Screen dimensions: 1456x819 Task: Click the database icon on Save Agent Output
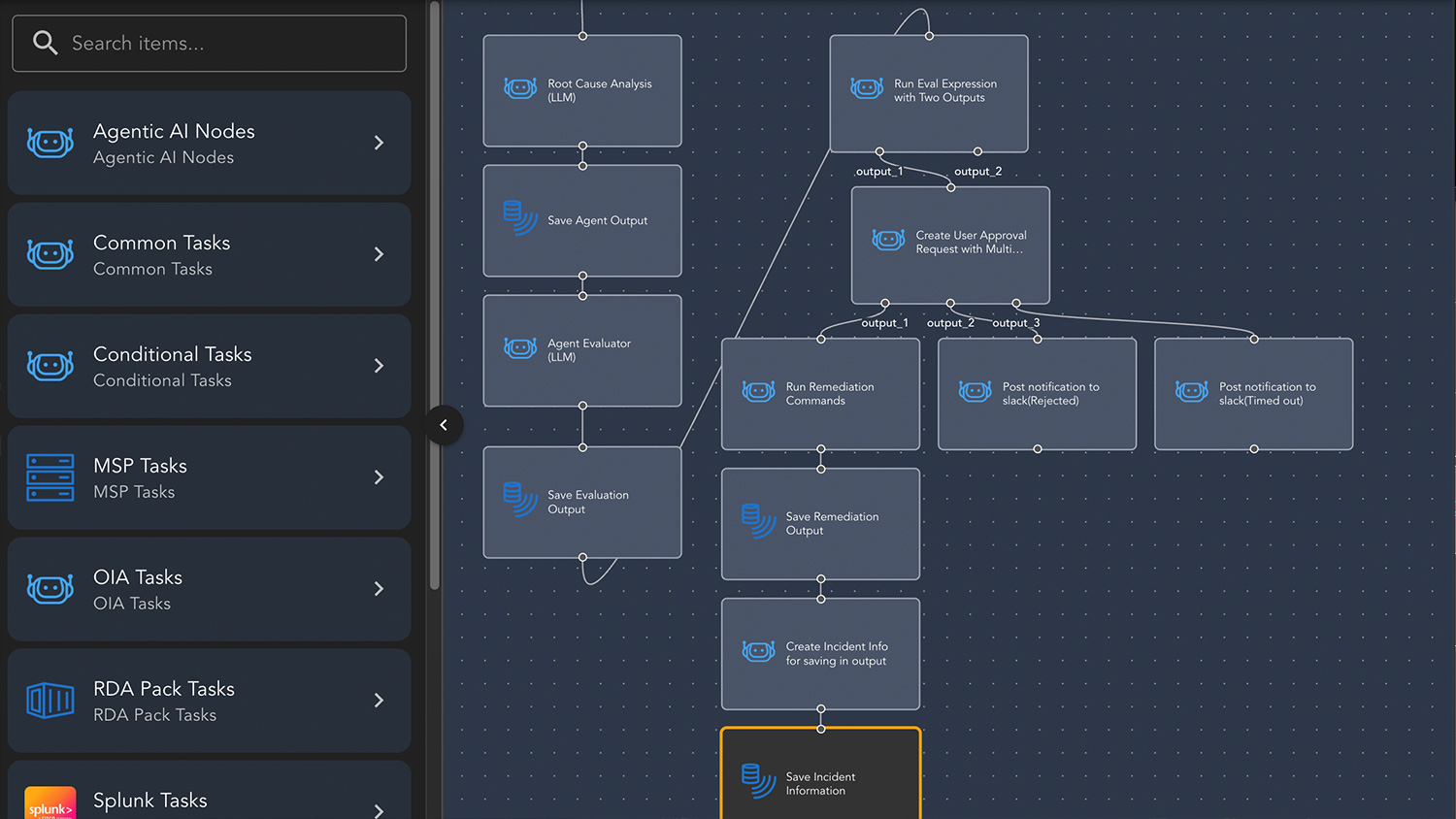coord(519,219)
